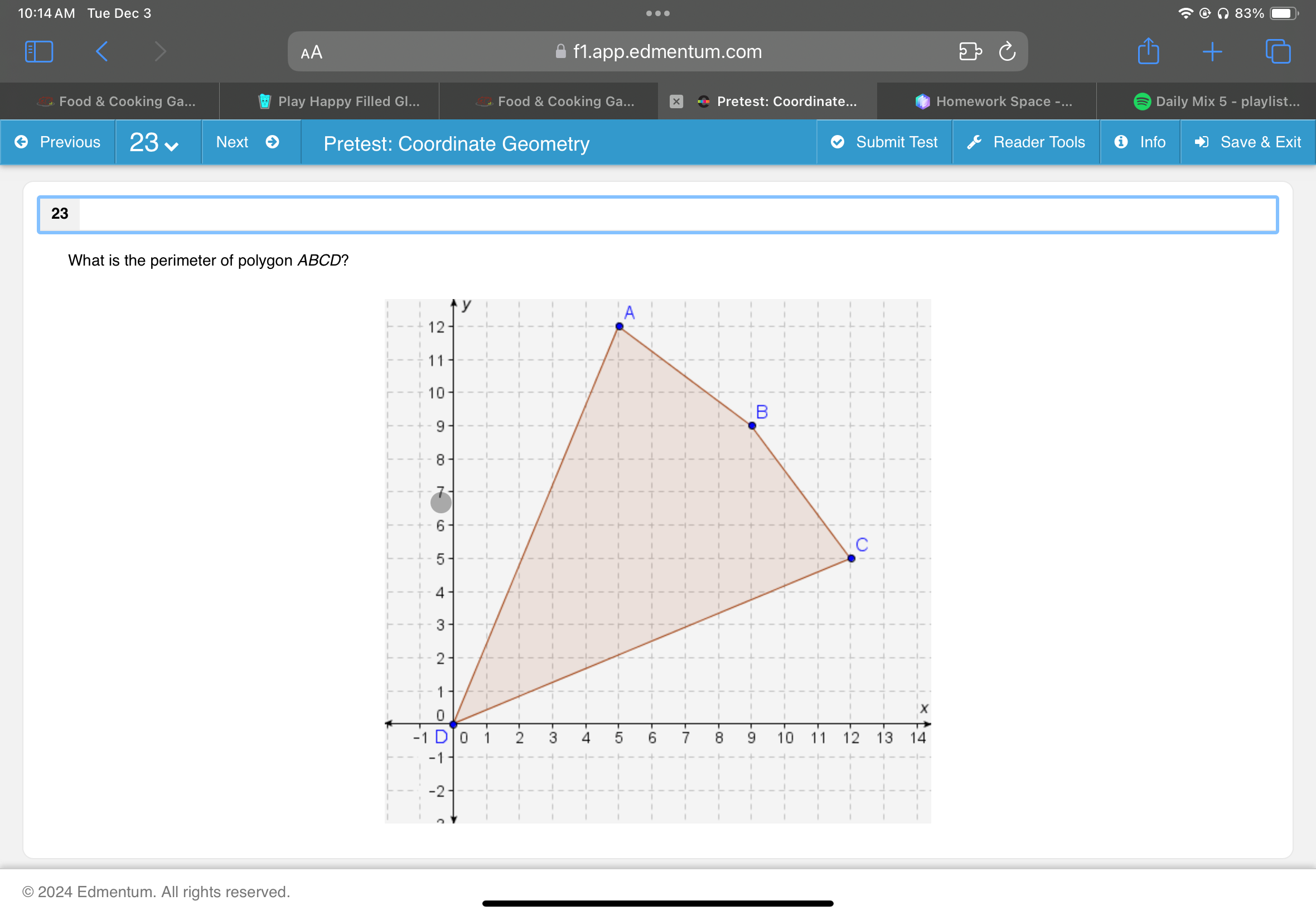1316x915 pixels.
Task: Click the gray touch cursor dot near y-axis
Action: pyautogui.click(x=441, y=503)
